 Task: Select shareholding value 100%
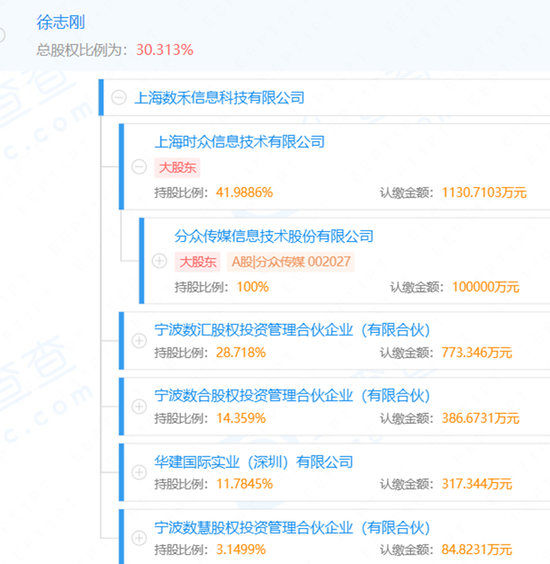click(x=253, y=287)
